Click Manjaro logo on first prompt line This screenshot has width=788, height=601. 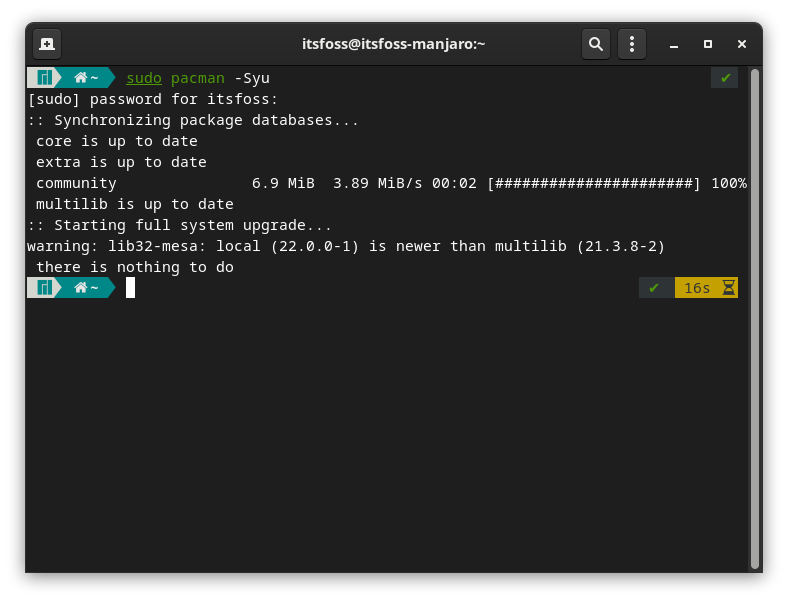(x=44, y=78)
